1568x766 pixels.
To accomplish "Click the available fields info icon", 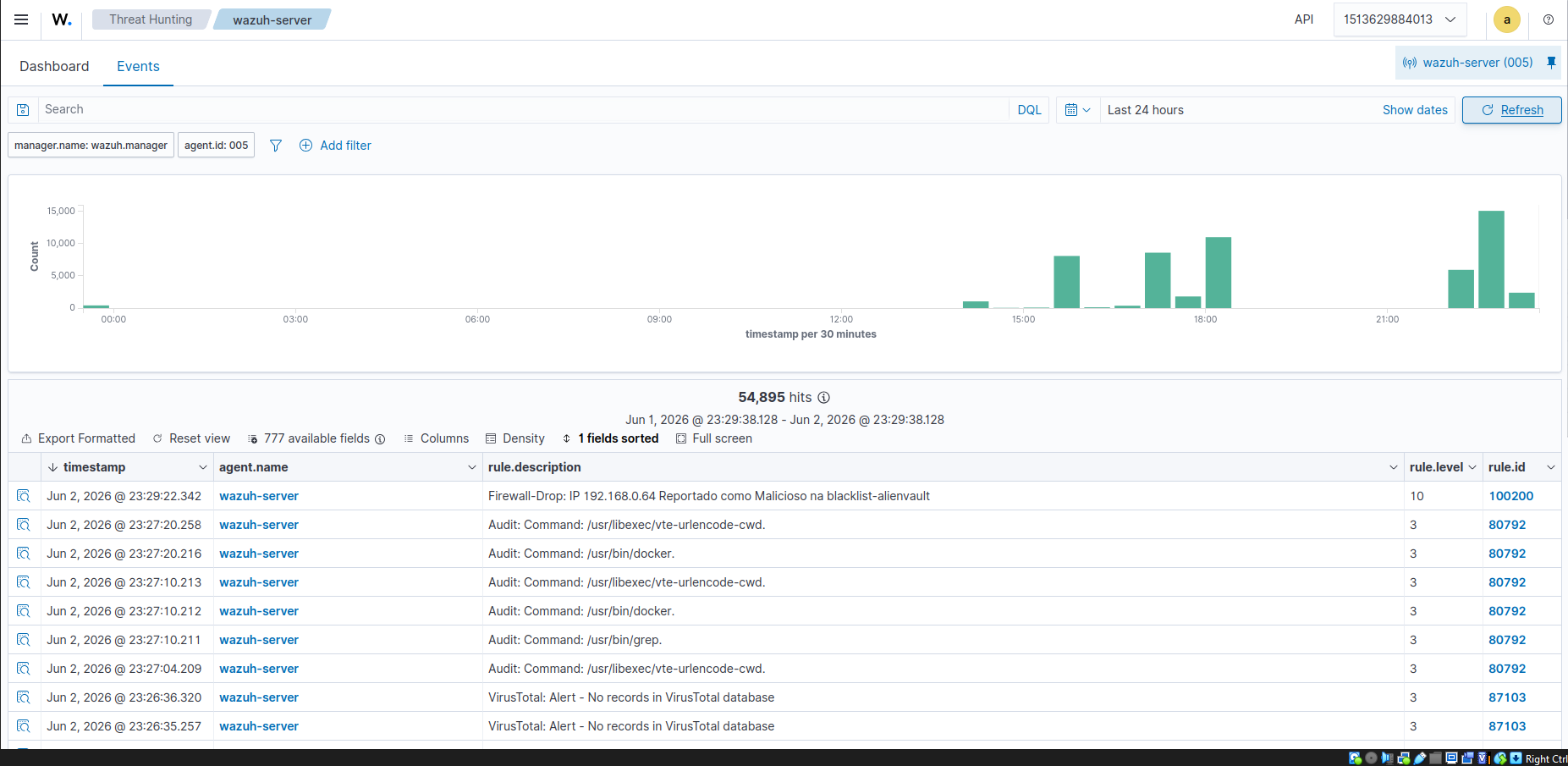I will tap(380, 439).
